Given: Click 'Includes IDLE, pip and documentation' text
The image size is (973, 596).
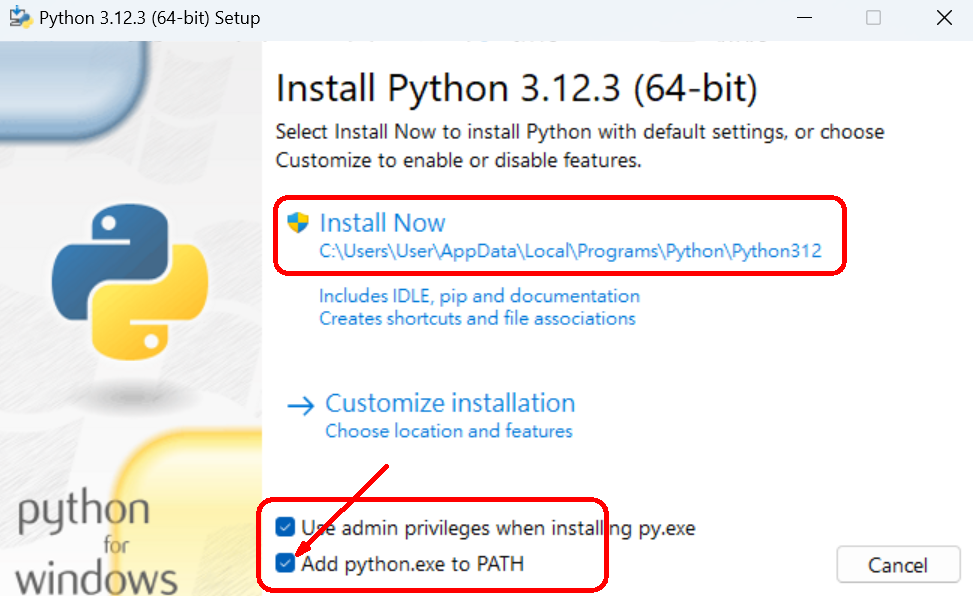Looking at the screenshot, I should tap(479, 296).
